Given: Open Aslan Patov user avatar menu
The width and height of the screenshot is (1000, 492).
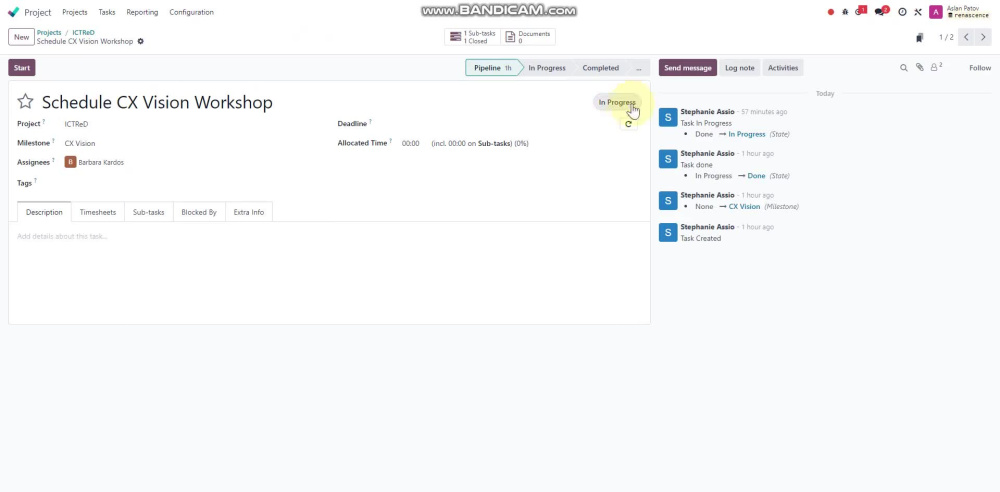Looking at the screenshot, I should 936,12.
